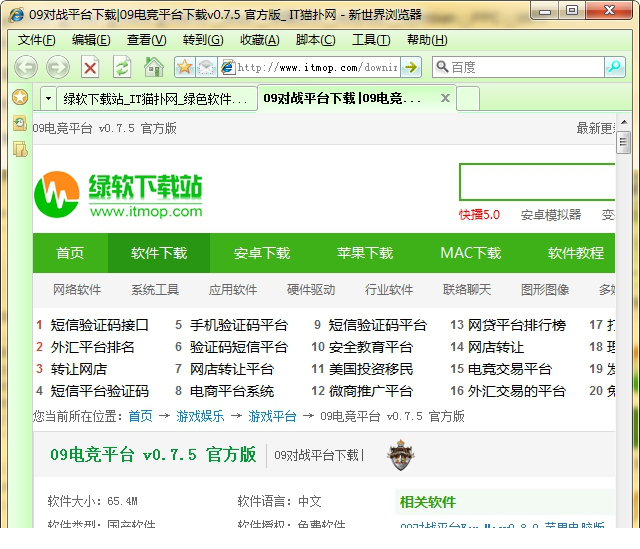Viewport: 640px width, 549px height.
Task: Open the 查看(V) menu
Action: 147,40
